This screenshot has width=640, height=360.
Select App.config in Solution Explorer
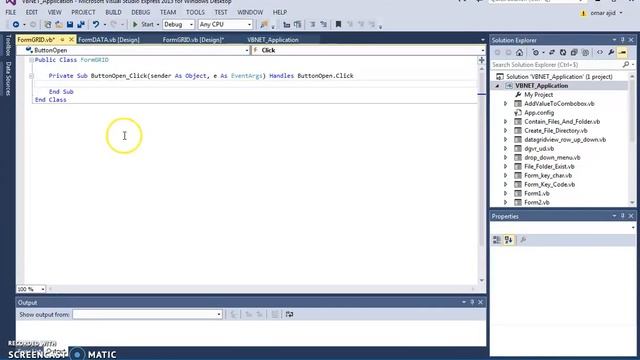coord(539,113)
